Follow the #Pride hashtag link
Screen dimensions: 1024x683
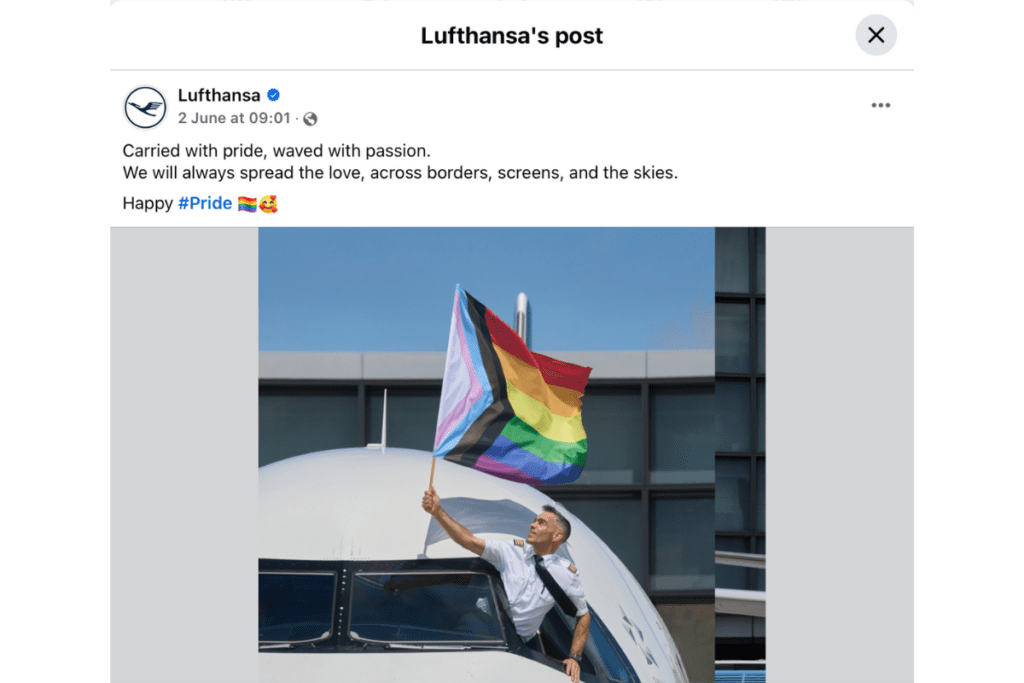[205, 203]
